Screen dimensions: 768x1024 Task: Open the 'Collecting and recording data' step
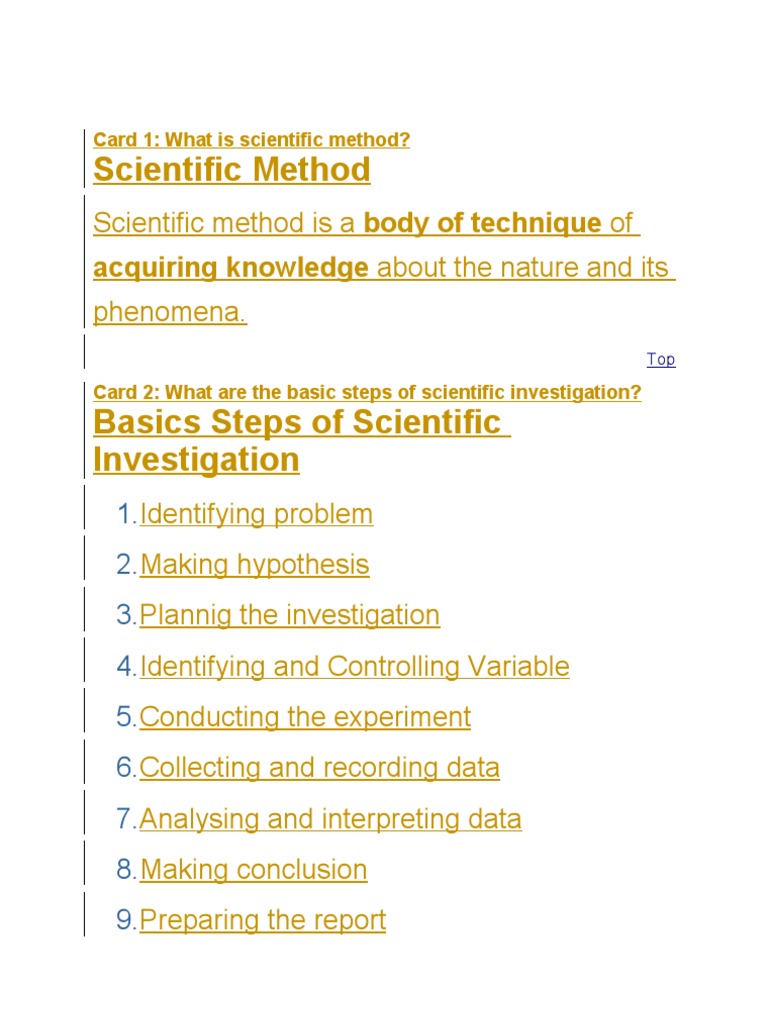point(319,768)
